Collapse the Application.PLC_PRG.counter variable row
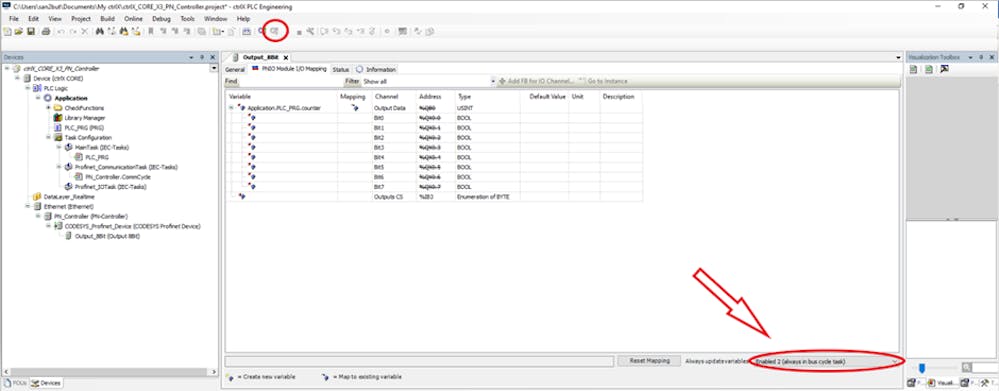This screenshot has height=391, width=999. click(x=232, y=108)
